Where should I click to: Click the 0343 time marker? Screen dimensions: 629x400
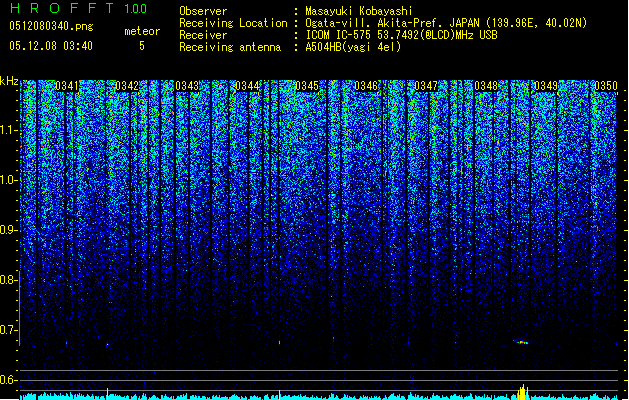(187, 86)
